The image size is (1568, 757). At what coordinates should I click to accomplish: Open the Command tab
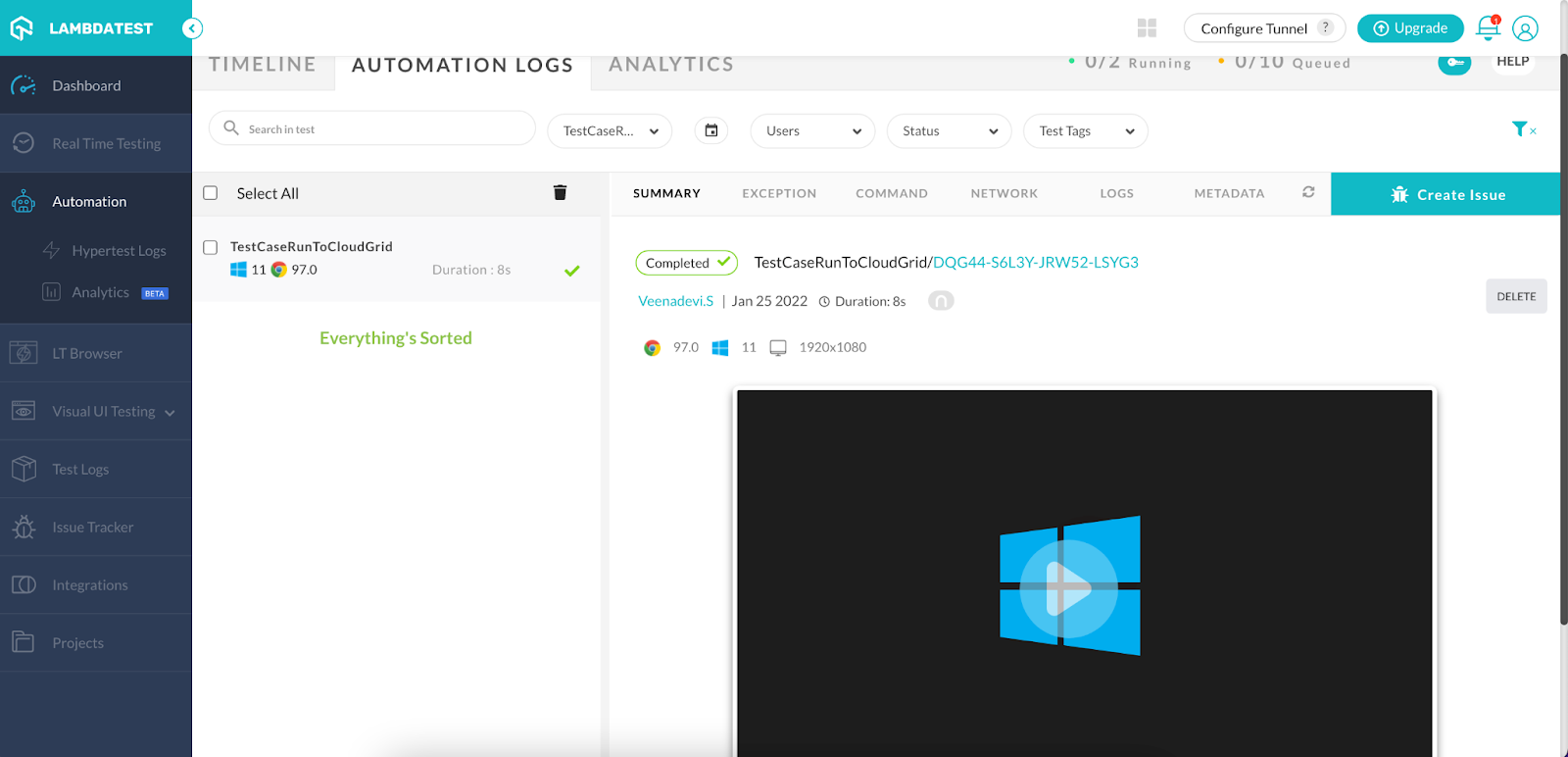click(891, 194)
